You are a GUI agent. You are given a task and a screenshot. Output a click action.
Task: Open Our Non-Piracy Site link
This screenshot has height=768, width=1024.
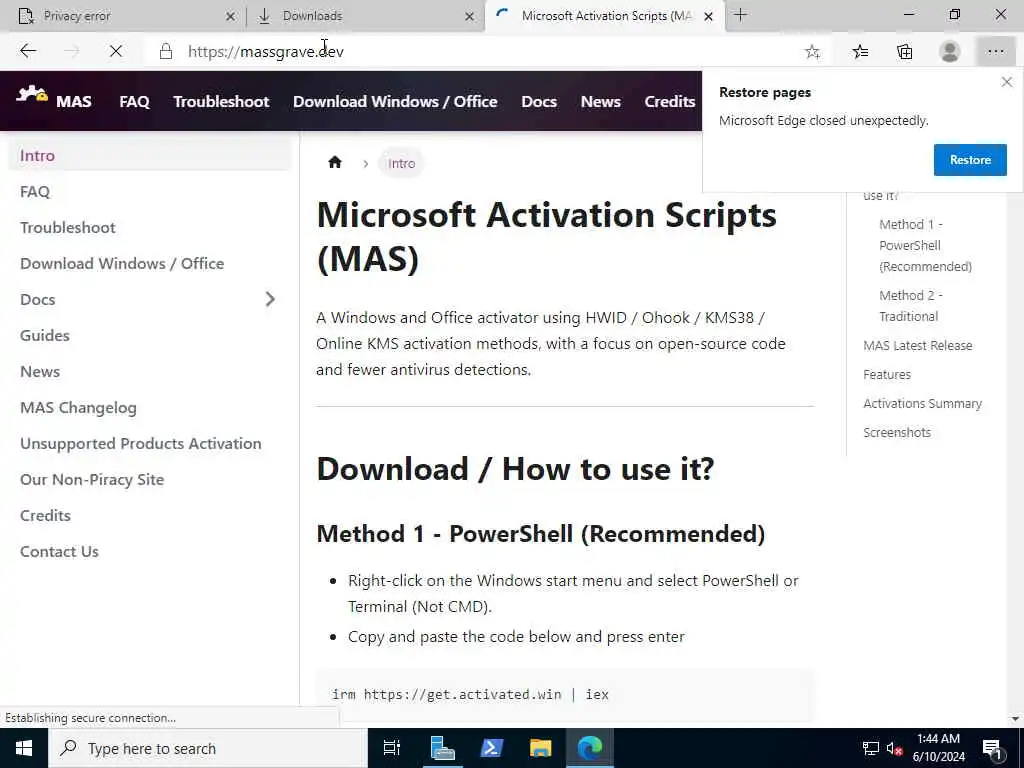point(91,479)
